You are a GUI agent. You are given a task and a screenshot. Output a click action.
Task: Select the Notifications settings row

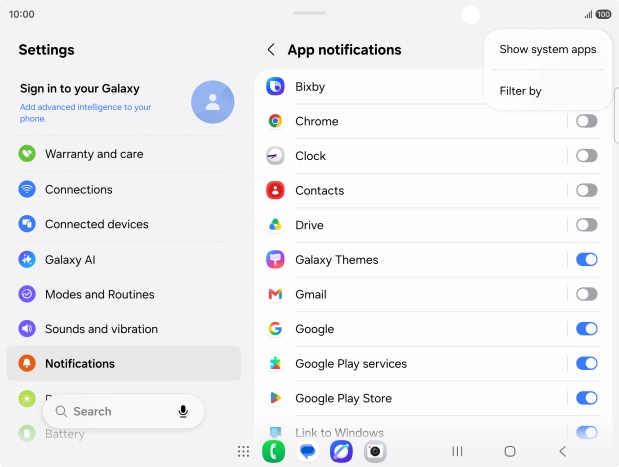pos(124,363)
